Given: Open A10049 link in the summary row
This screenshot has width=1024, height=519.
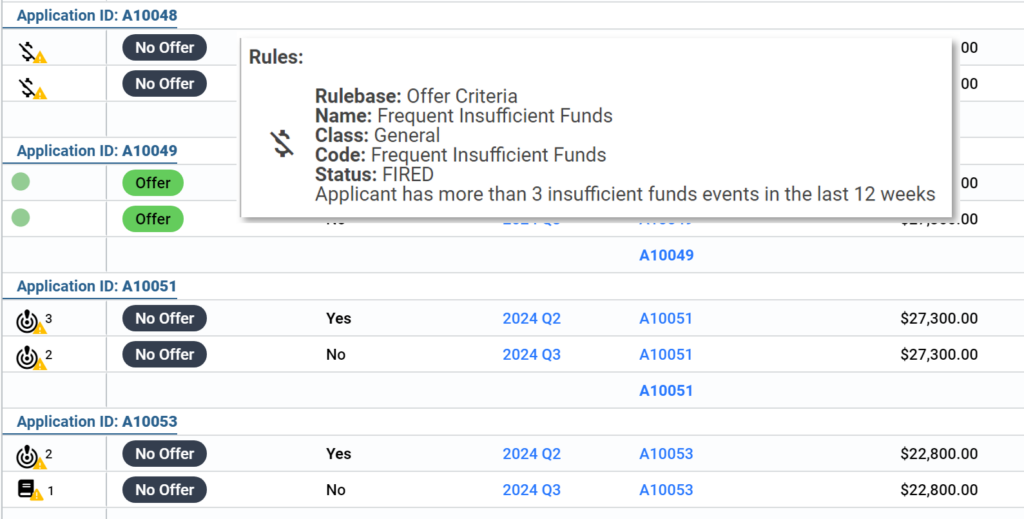Looking at the screenshot, I should coord(666,255).
